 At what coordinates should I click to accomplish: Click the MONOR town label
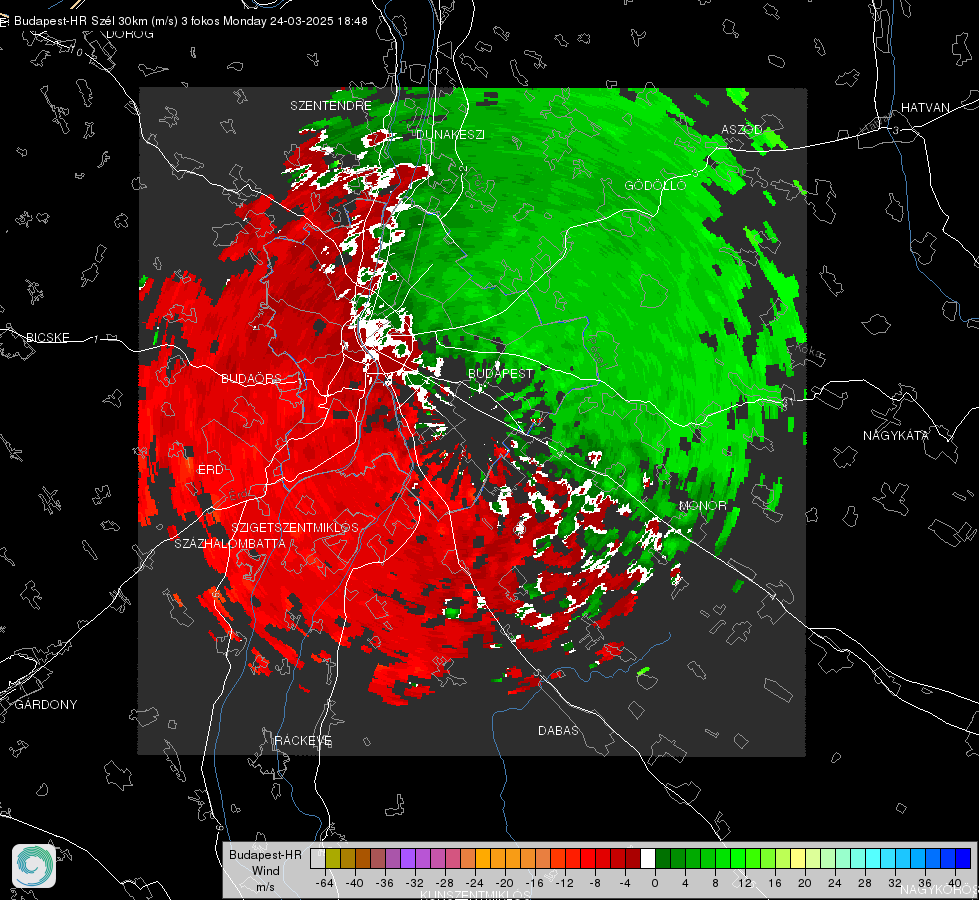[x=702, y=505]
